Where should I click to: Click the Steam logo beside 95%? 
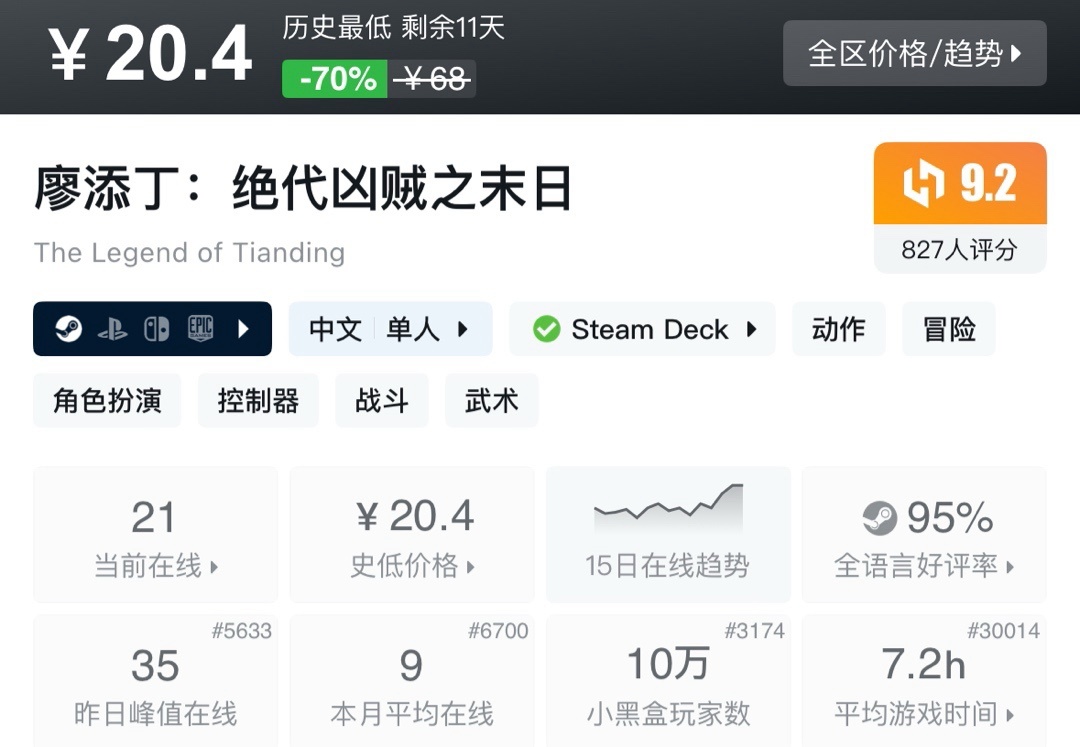point(879,518)
